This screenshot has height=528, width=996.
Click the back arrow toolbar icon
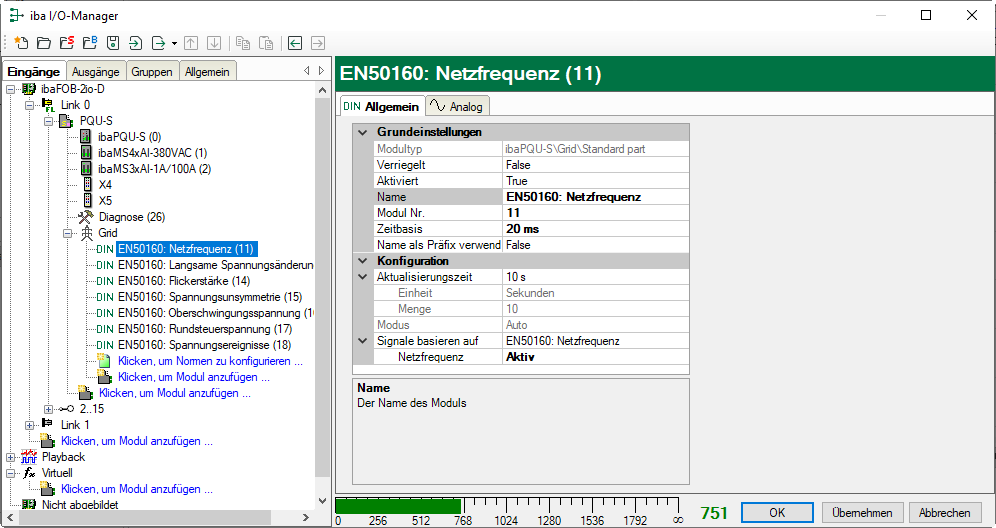coord(294,43)
